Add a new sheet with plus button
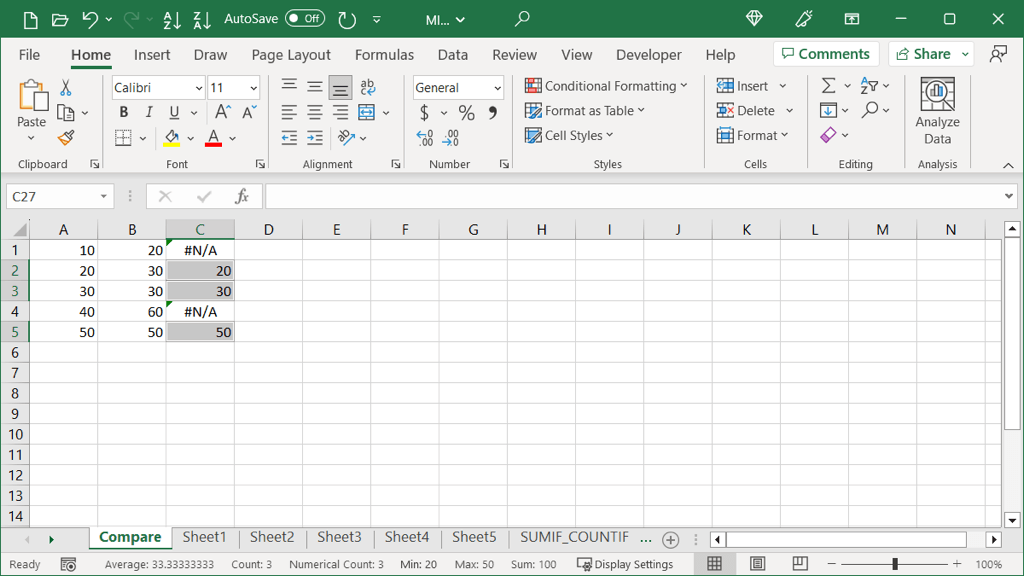The width and height of the screenshot is (1024, 576). click(x=670, y=539)
